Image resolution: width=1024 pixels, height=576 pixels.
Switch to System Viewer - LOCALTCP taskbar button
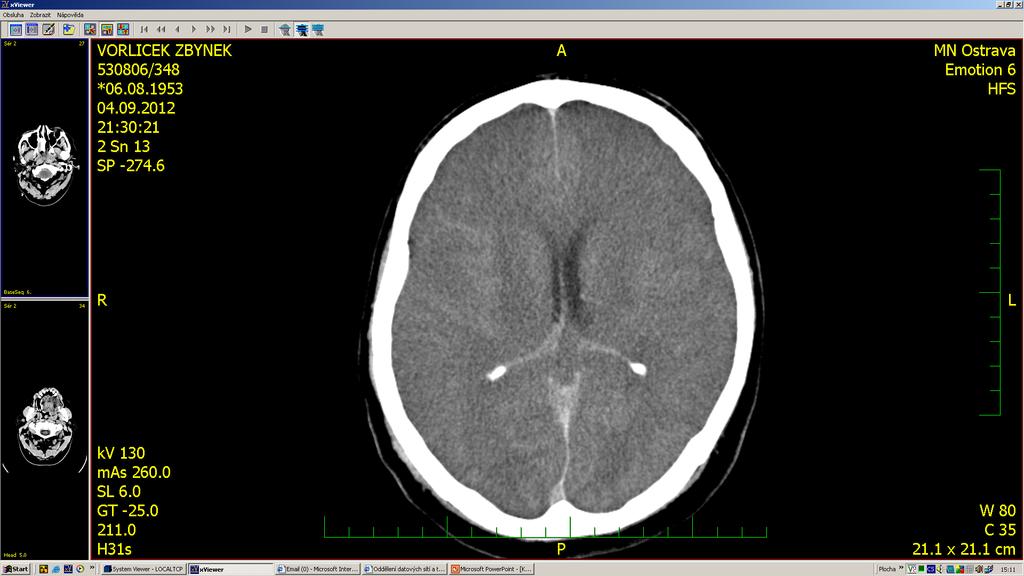pos(144,569)
